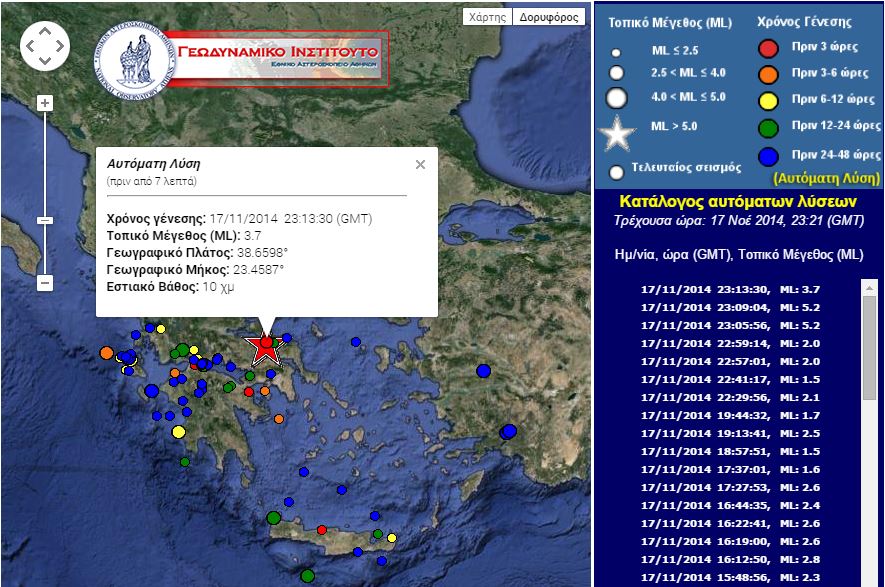Switch to Δορυφόρος satellite view
This screenshot has width=885, height=587.
point(549,17)
